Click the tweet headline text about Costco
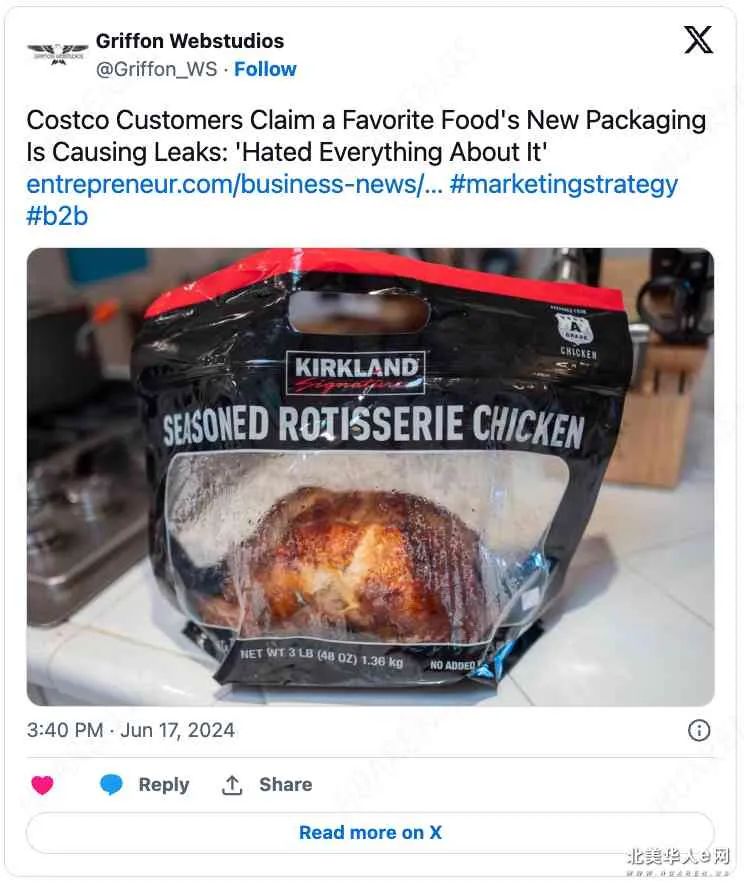The width and height of the screenshot is (744, 884). coord(366,136)
